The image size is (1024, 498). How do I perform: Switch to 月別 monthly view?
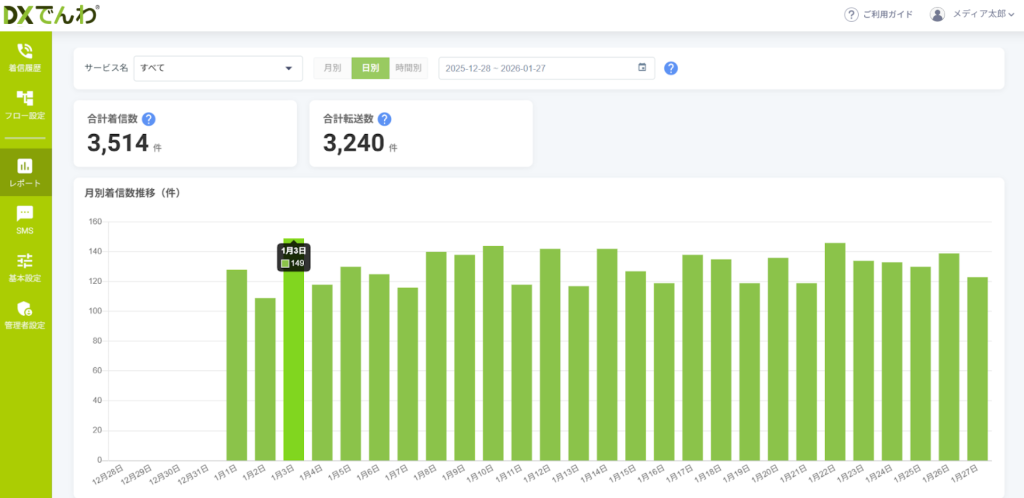(x=332, y=68)
